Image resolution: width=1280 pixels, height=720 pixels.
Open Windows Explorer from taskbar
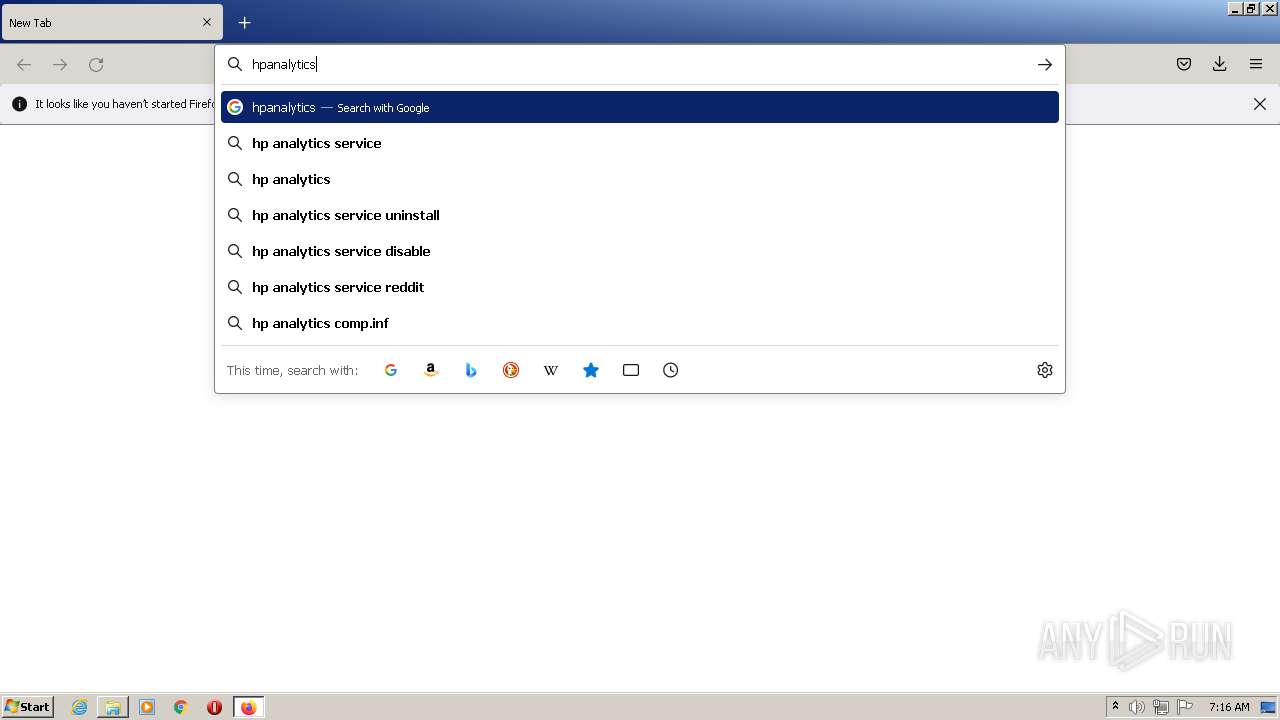[x=113, y=707]
